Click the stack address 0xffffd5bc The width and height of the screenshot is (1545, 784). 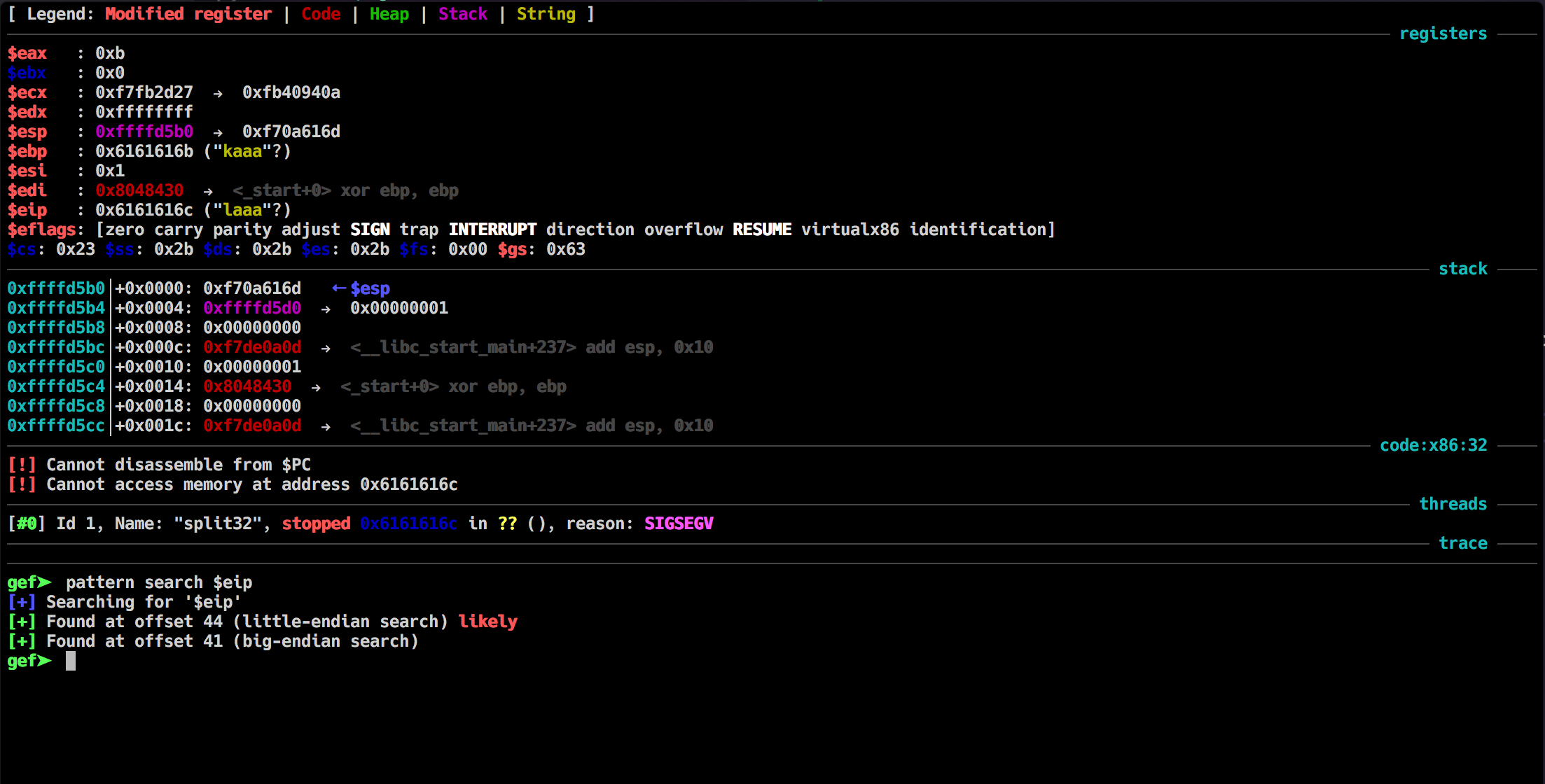click(56, 347)
